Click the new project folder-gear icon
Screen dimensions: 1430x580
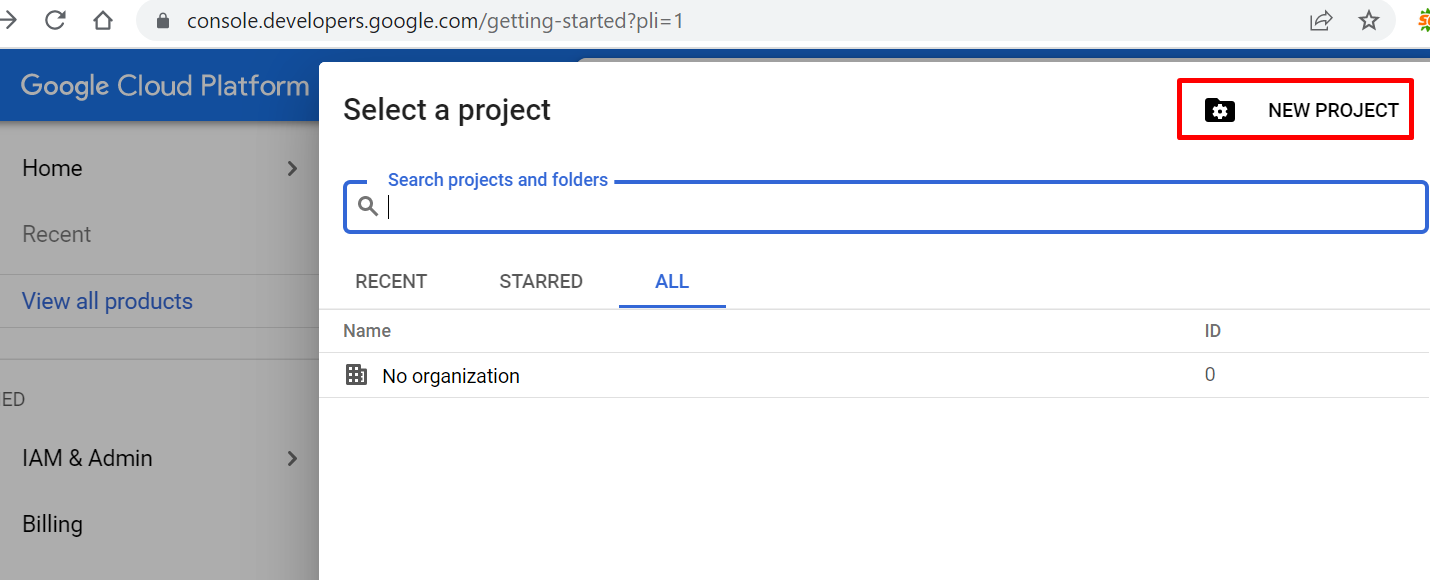point(1220,111)
